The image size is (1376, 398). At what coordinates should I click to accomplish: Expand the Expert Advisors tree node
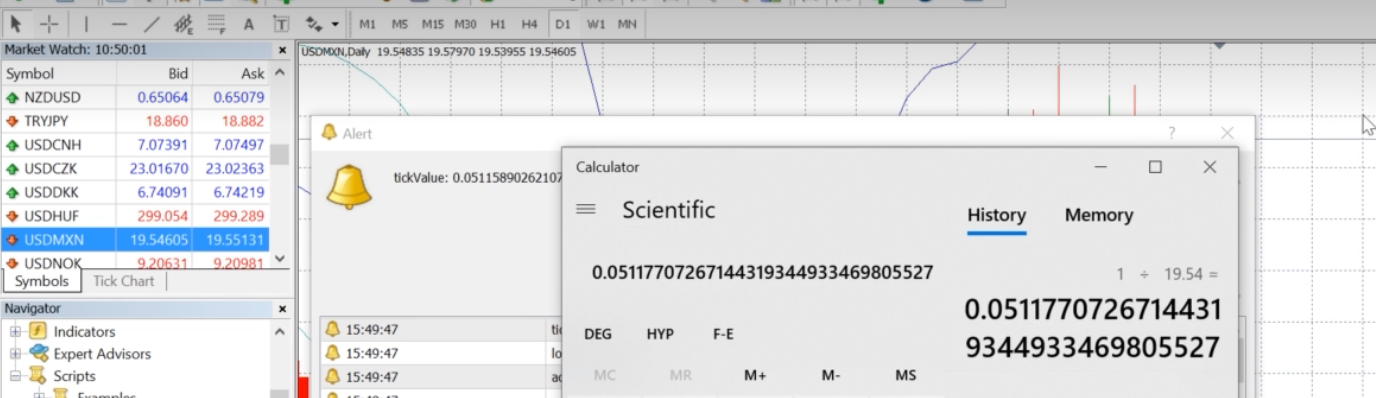pyautogui.click(x=16, y=353)
